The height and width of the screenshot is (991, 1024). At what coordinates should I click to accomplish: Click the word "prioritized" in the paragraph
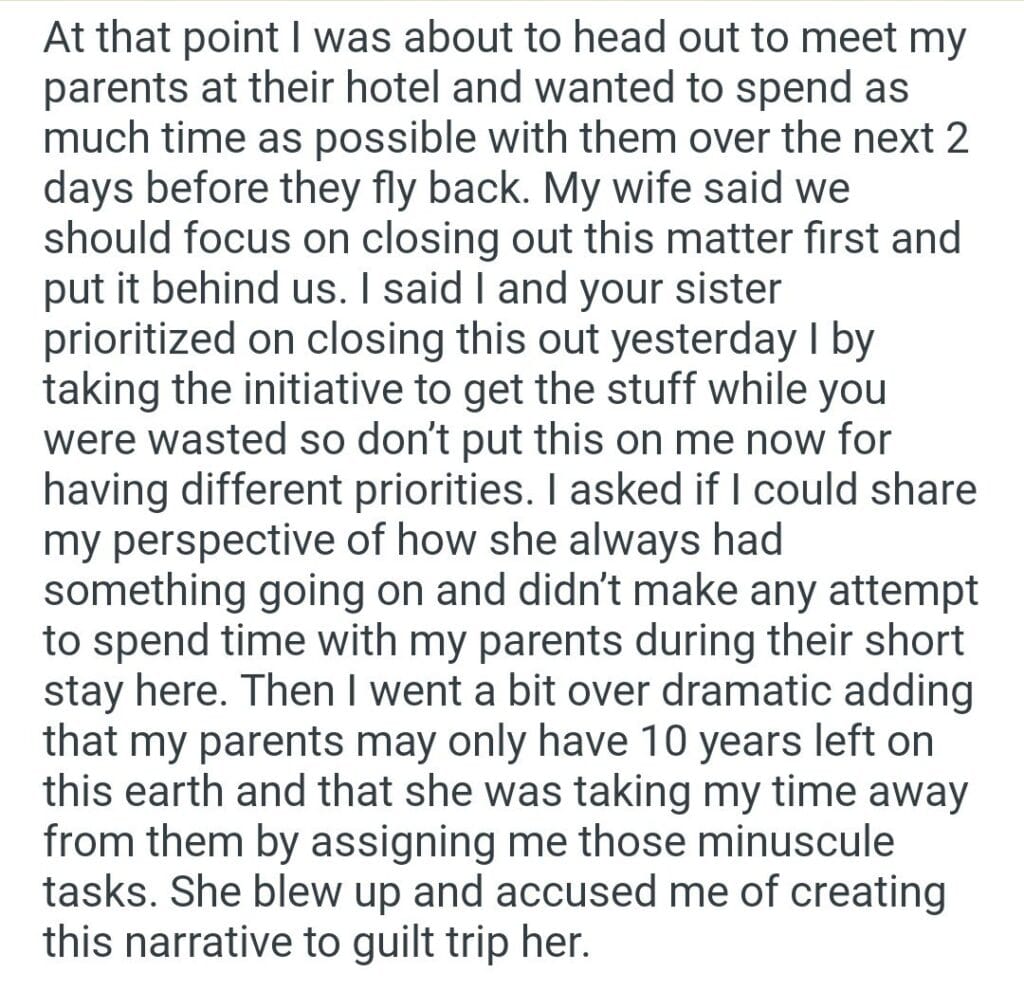tap(152, 340)
